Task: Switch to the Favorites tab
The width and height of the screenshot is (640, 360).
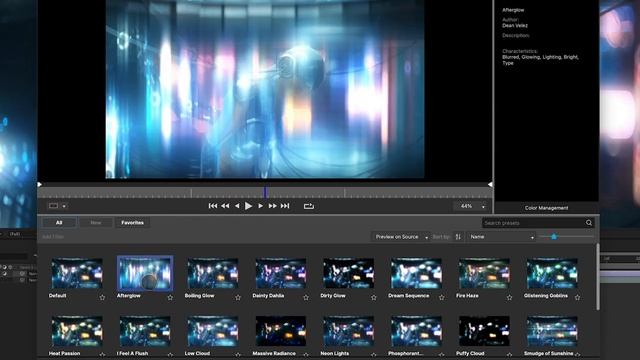Action: click(x=132, y=222)
